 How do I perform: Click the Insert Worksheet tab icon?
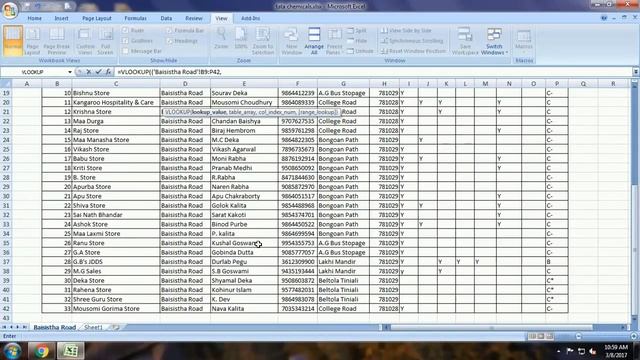(116, 327)
